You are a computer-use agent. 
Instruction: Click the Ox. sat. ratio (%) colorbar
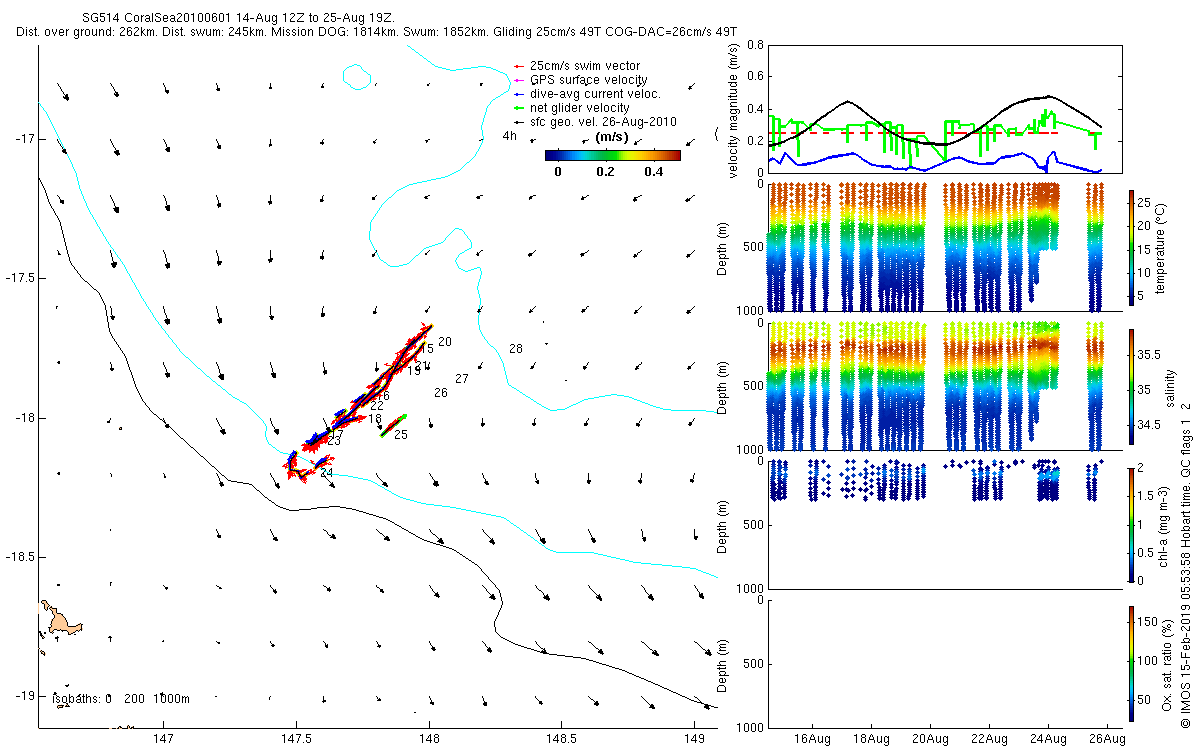tap(1132, 663)
